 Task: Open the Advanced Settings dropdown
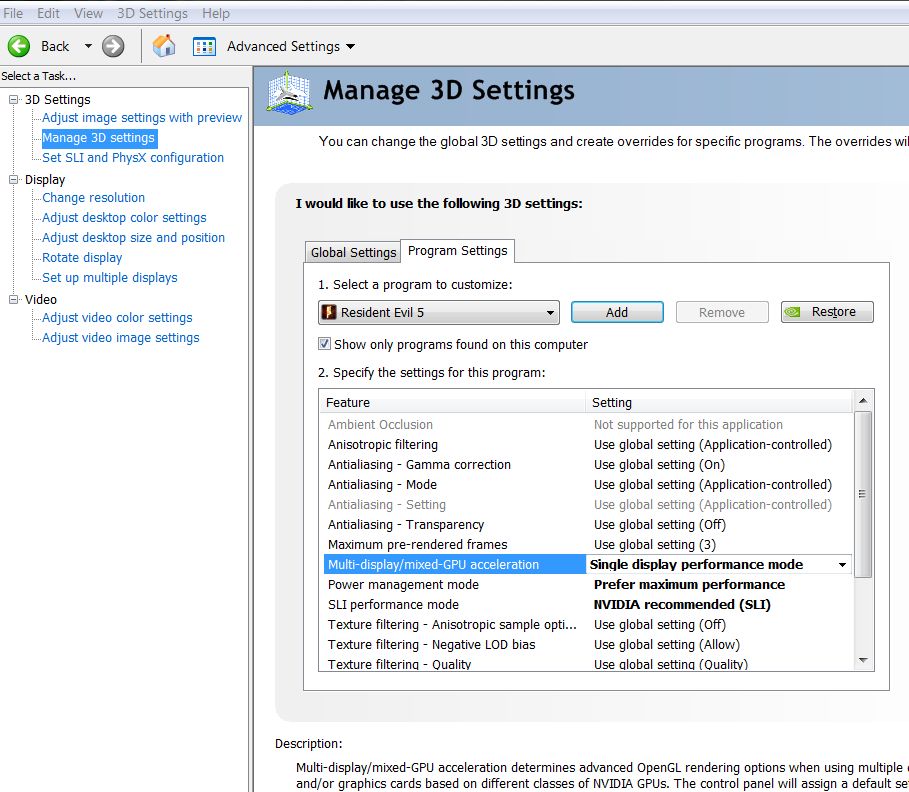pyautogui.click(x=350, y=46)
